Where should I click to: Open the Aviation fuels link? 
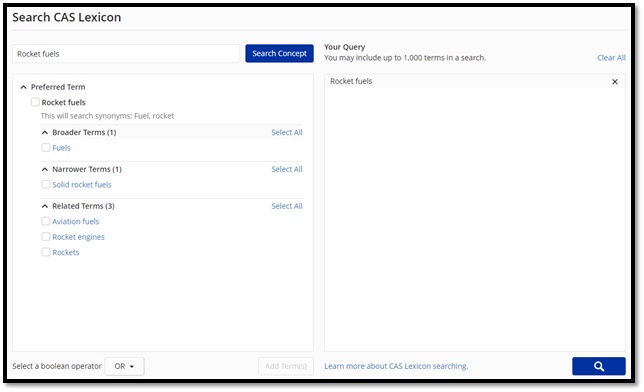[x=76, y=221]
